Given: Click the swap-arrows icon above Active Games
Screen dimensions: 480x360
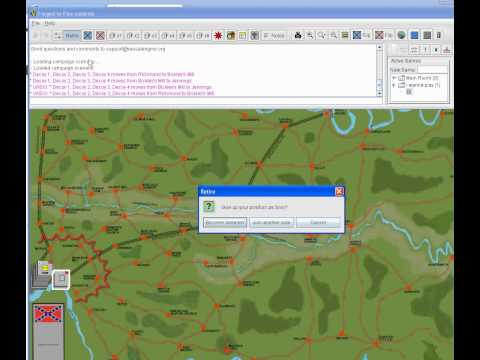Looking at the screenshot, I should click(414, 50).
